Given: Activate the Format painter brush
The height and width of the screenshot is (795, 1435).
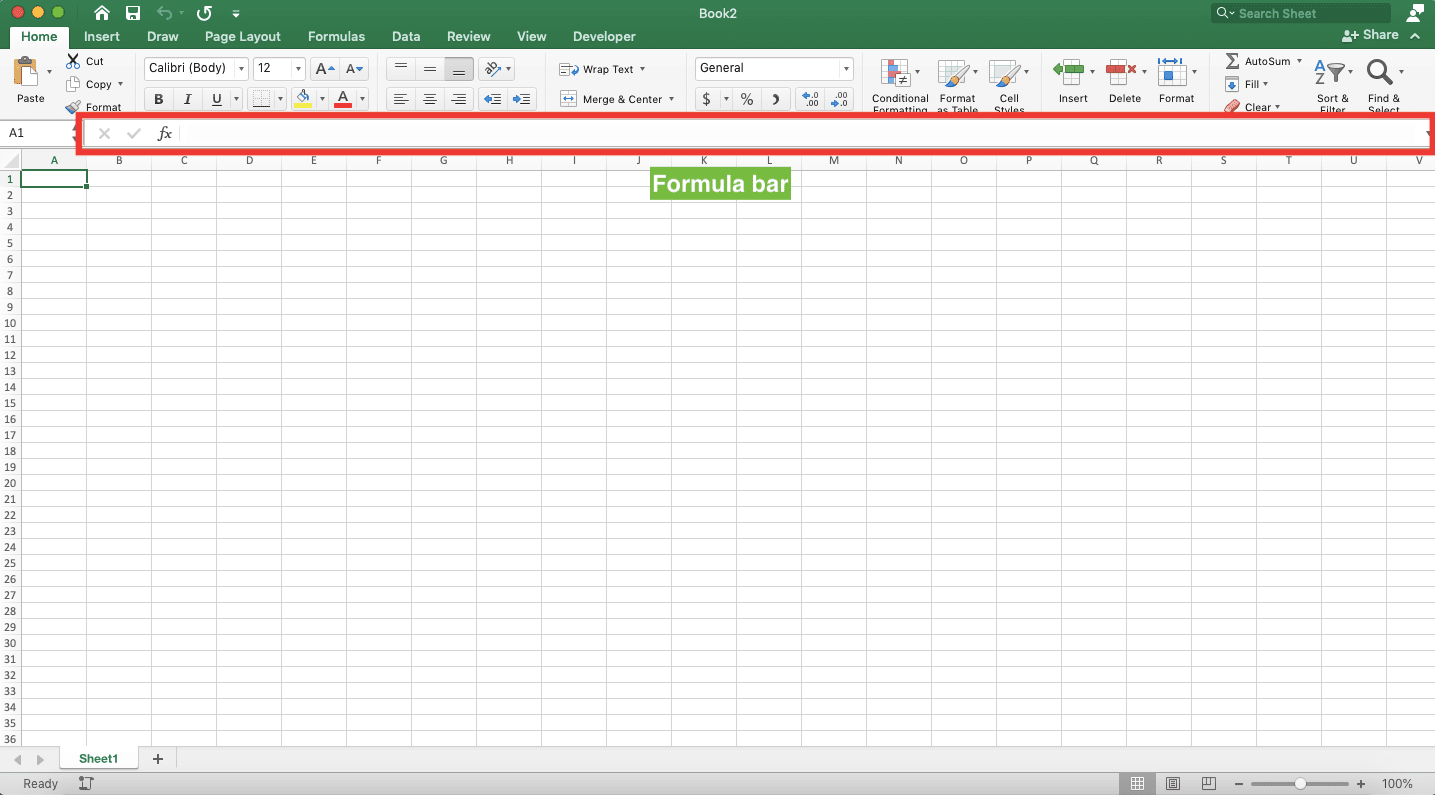Looking at the screenshot, I should 73,107.
